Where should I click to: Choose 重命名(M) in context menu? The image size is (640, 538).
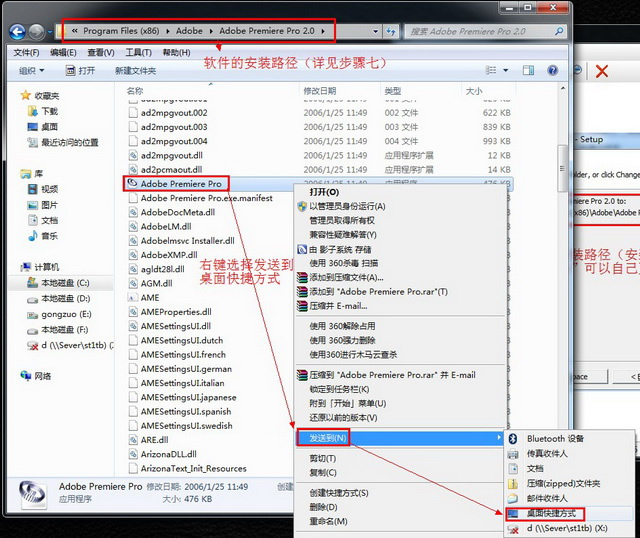[x=328, y=521]
